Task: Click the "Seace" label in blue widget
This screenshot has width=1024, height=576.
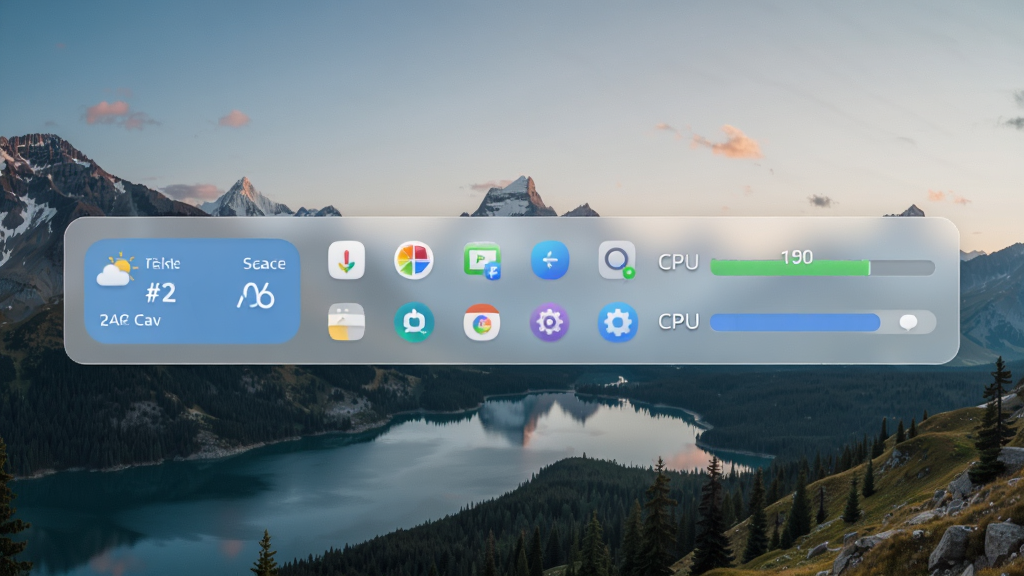Action: 264,264
